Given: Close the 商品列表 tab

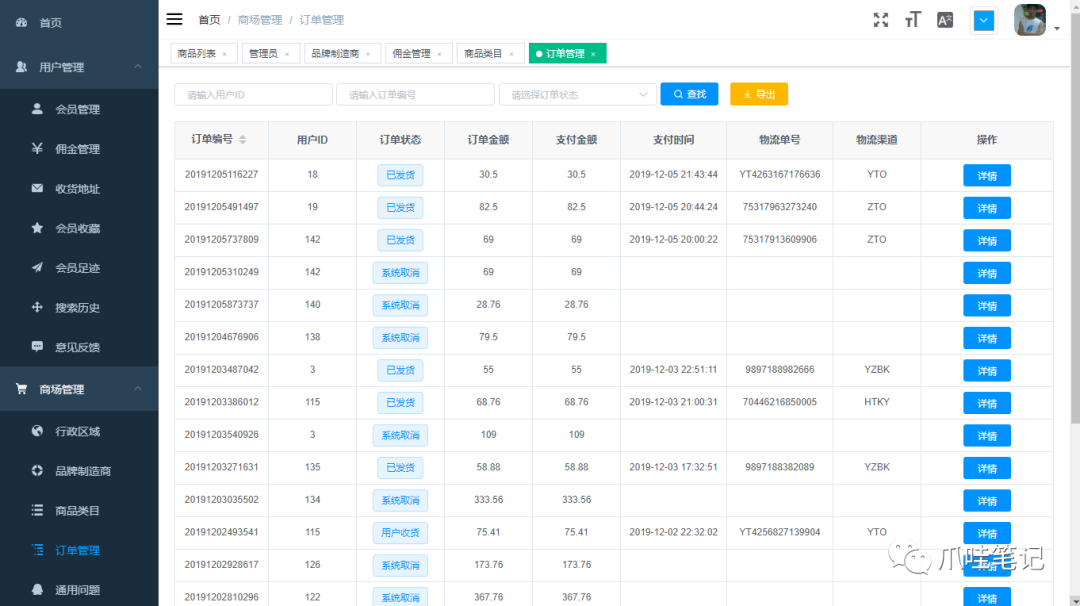Looking at the screenshot, I should (x=224, y=54).
